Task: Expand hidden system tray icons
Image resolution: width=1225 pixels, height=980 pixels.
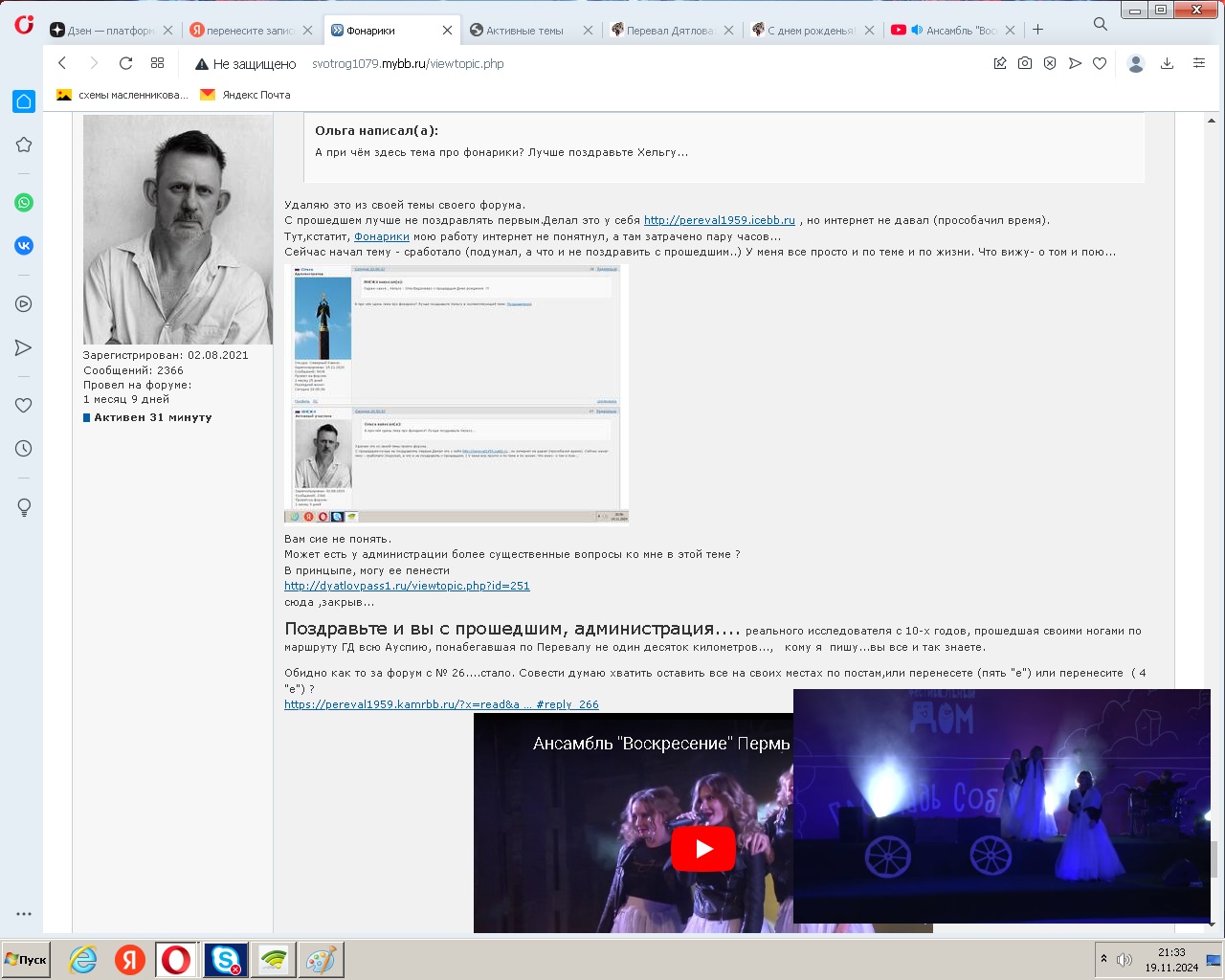Action: pos(1103,959)
